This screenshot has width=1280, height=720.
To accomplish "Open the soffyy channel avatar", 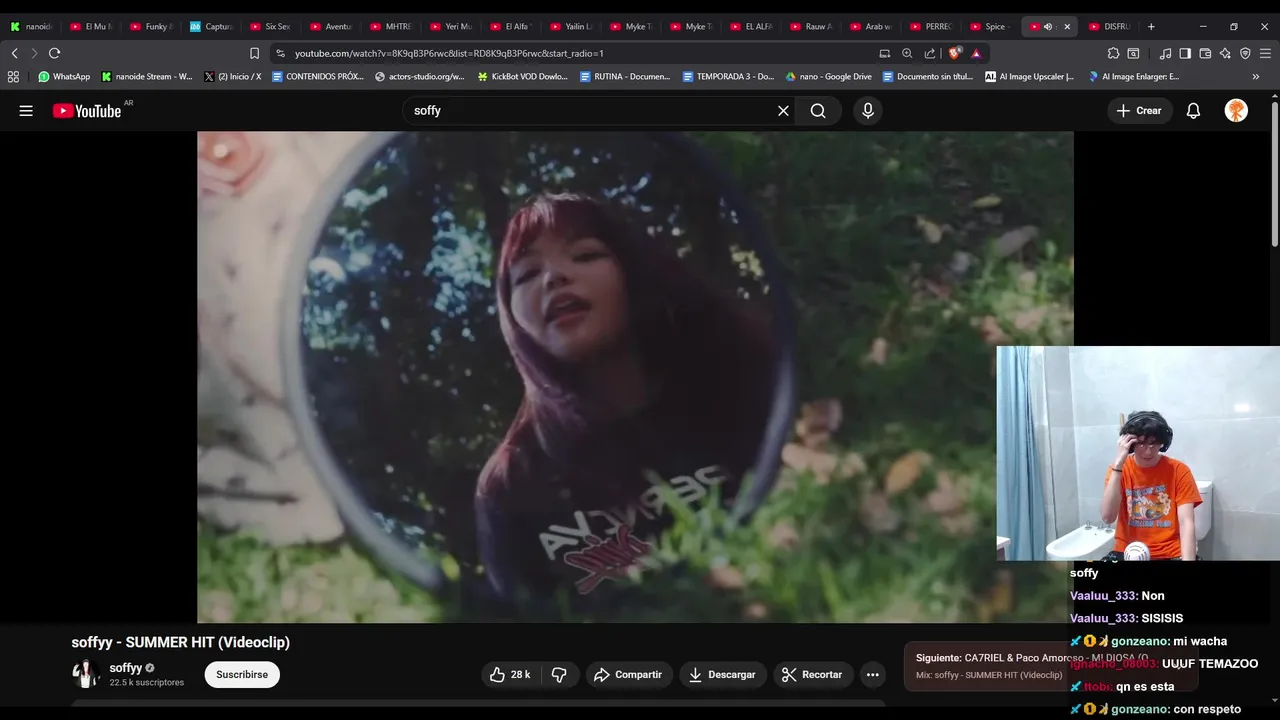I will [x=85, y=675].
